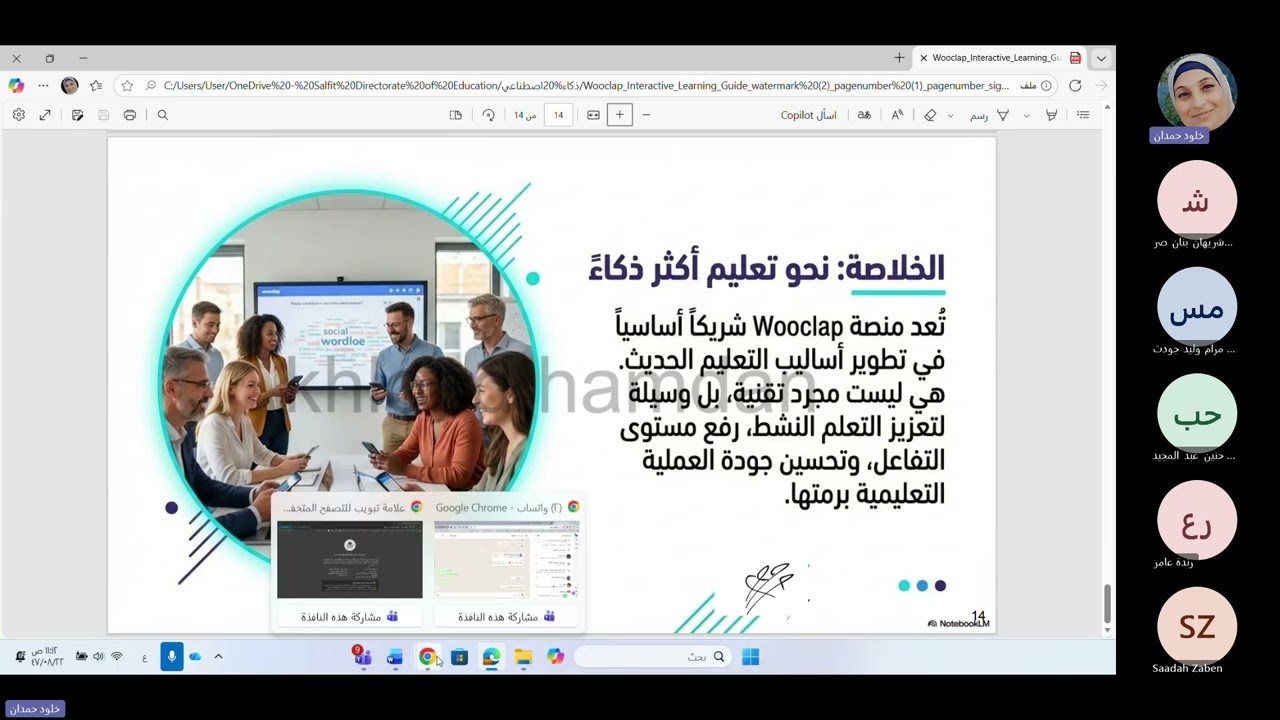Open battery status tray icon
Image resolution: width=1280 pixels, height=720 pixels.
pos(81,657)
